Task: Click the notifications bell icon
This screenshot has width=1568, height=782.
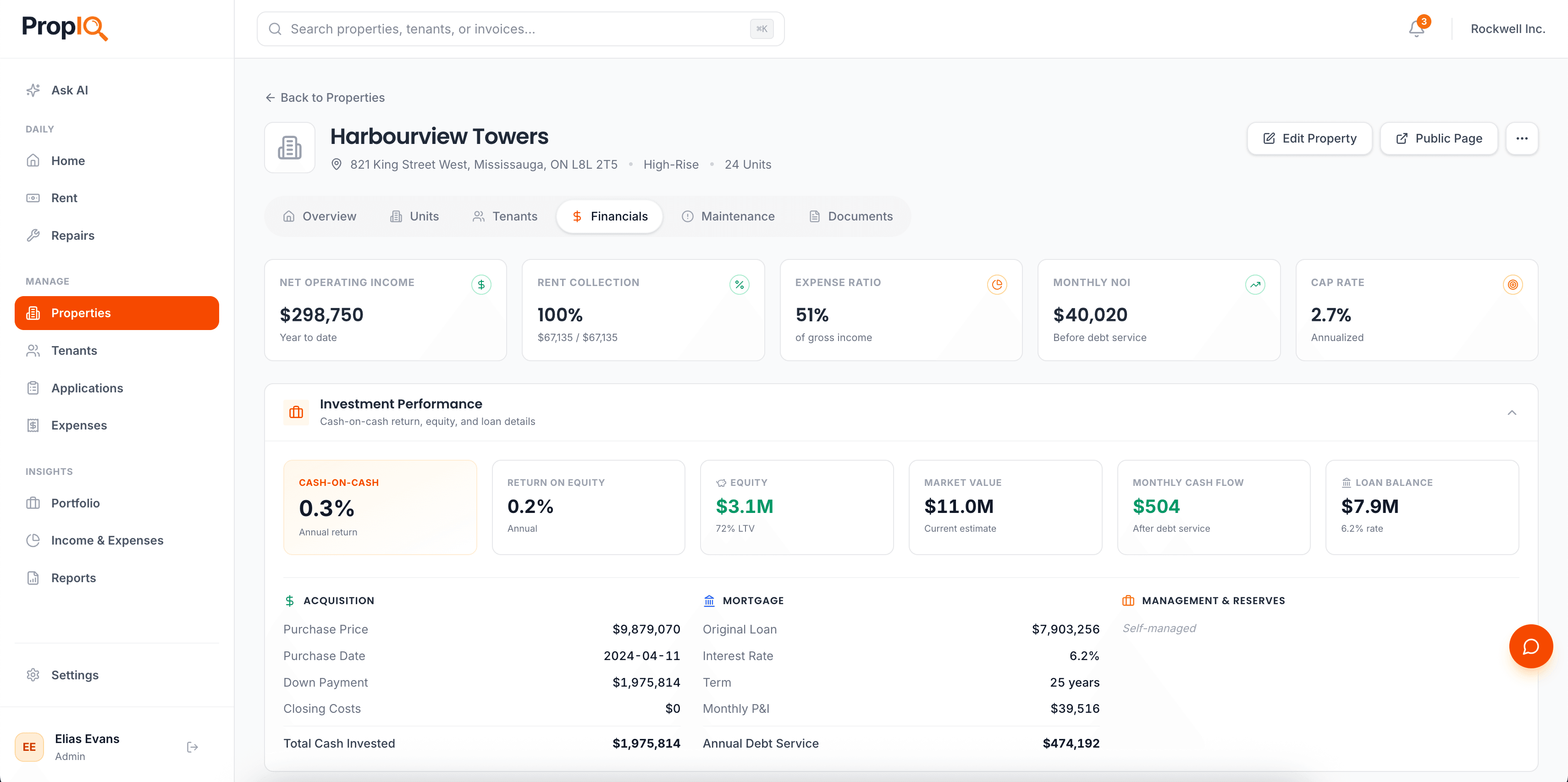Action: 1416,28
